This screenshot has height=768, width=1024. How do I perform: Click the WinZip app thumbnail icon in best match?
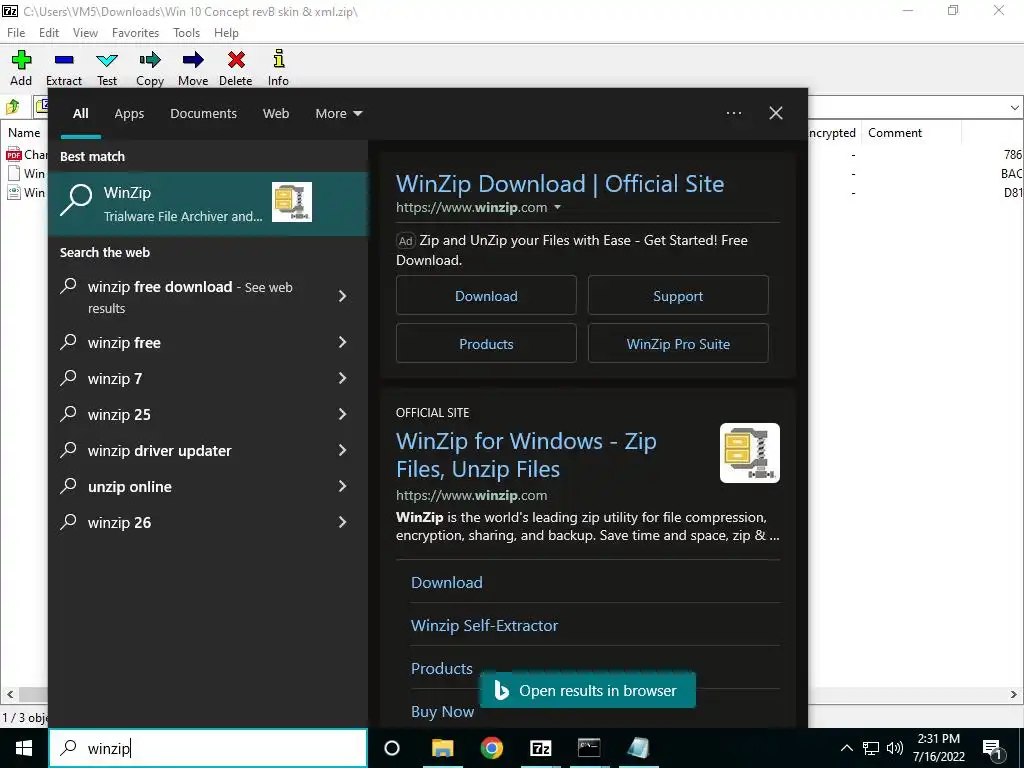point(292,202)
